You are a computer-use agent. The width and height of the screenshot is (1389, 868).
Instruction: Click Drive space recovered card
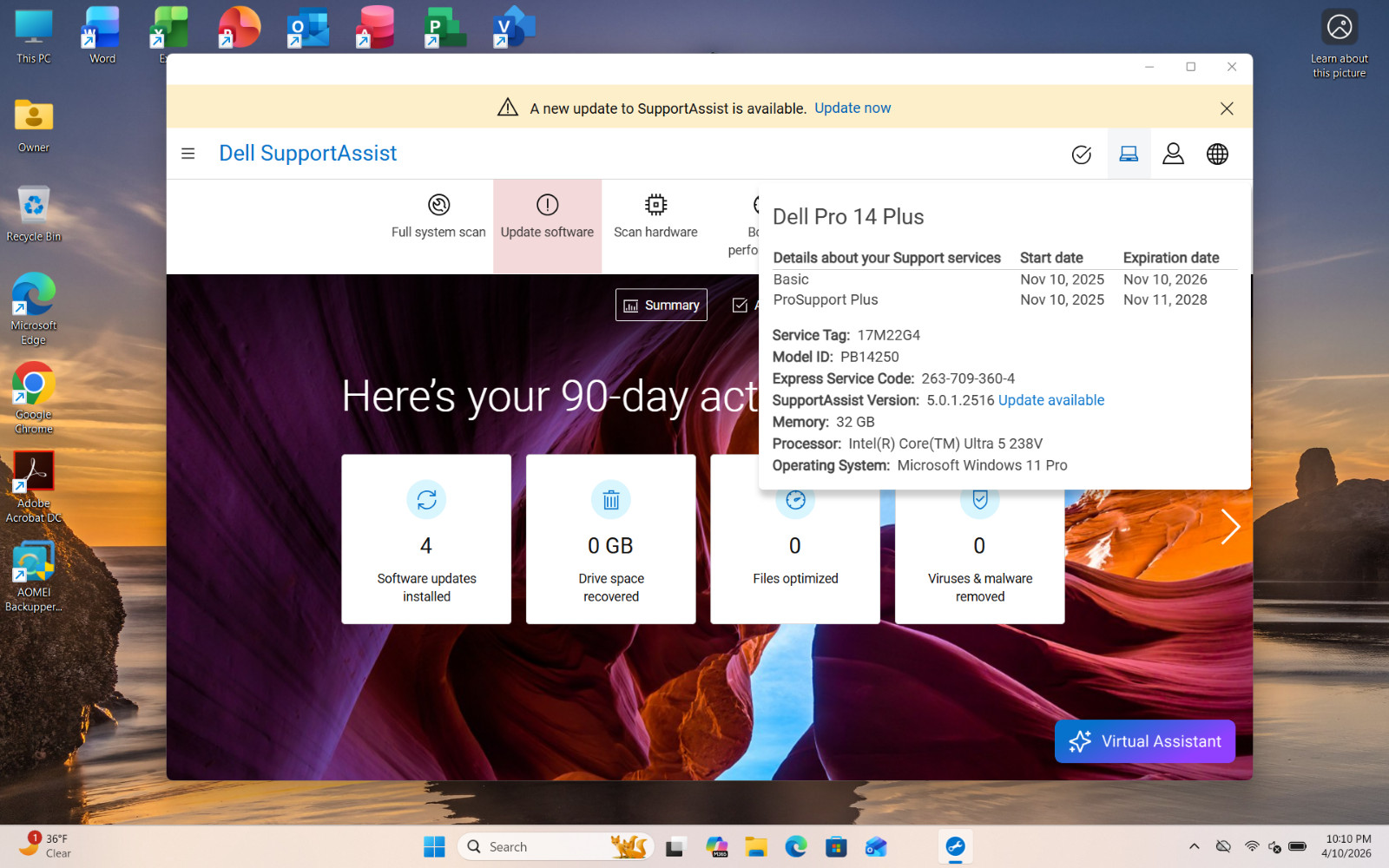coord(611,539)
